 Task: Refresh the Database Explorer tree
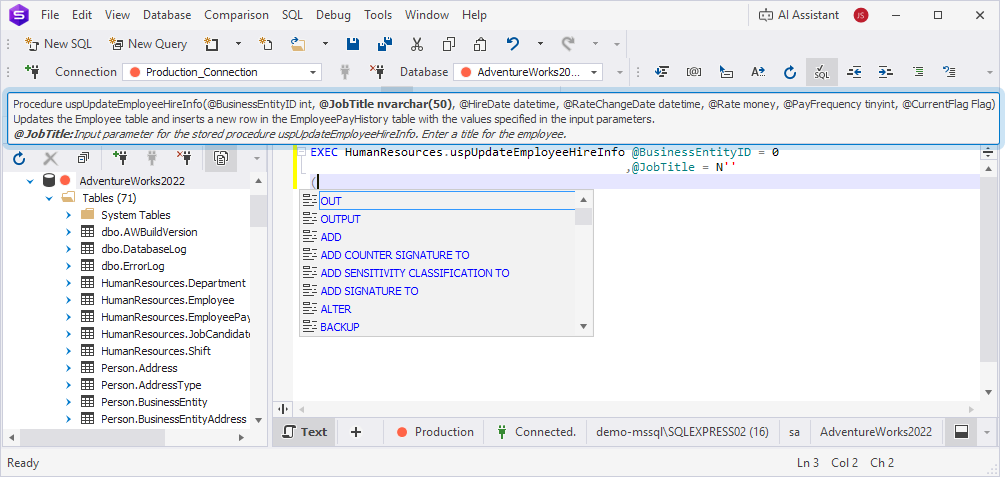point(19,158)
